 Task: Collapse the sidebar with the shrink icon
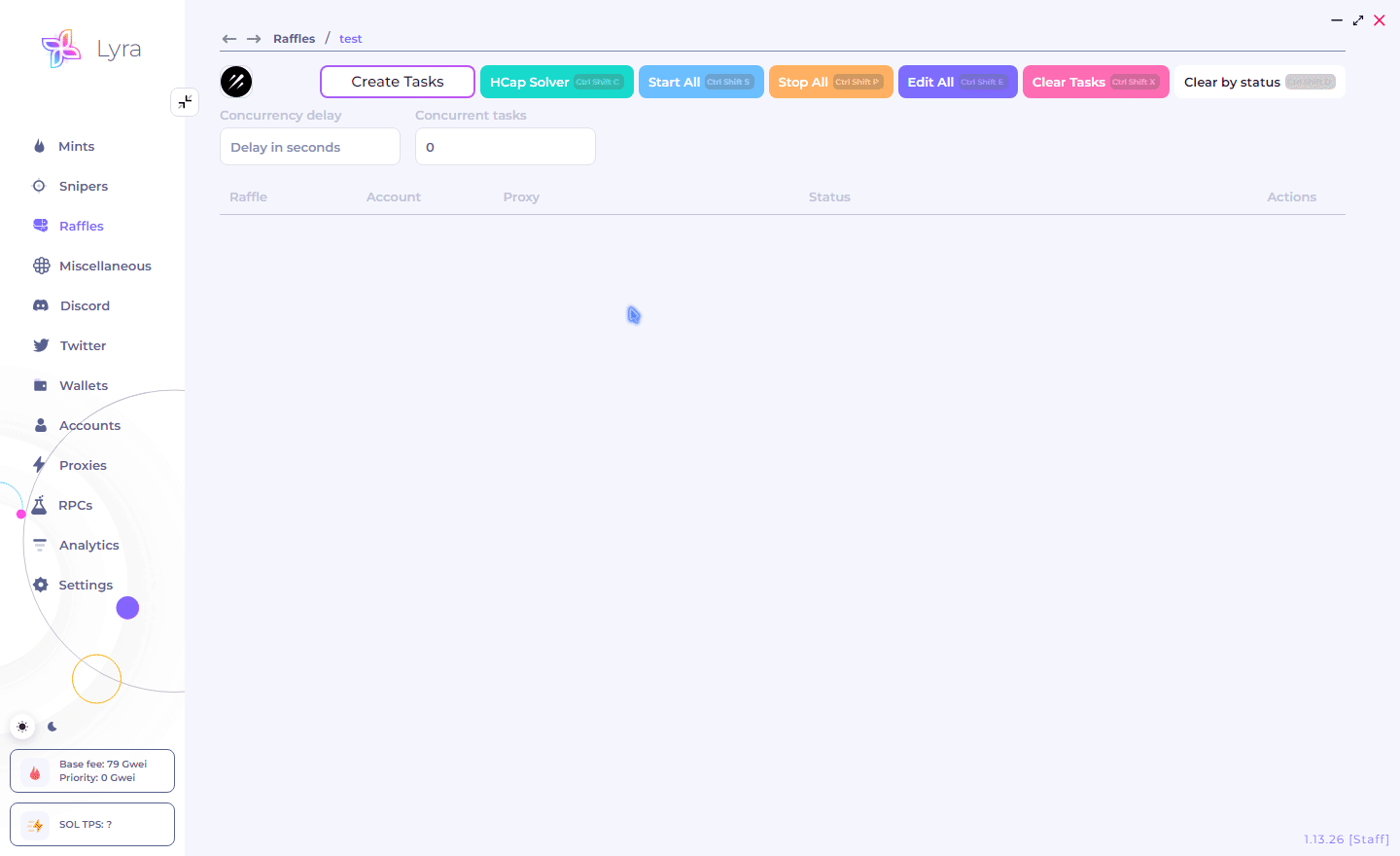(x=185, y=101)
